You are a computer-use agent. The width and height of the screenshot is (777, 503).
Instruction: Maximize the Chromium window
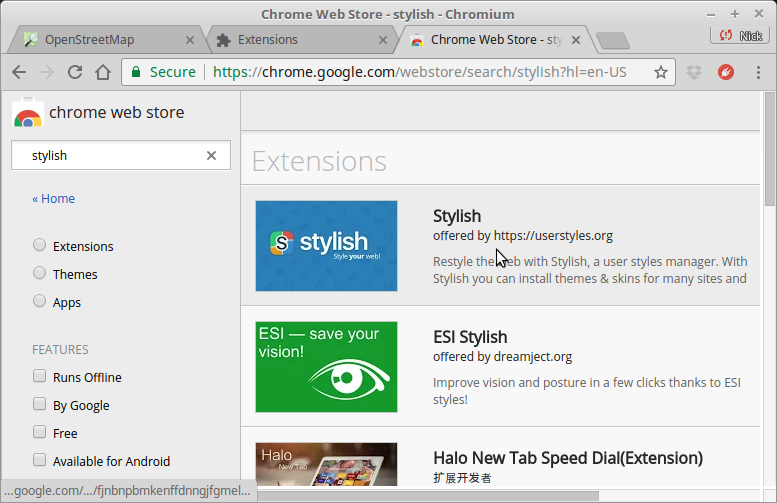point(735,14)
